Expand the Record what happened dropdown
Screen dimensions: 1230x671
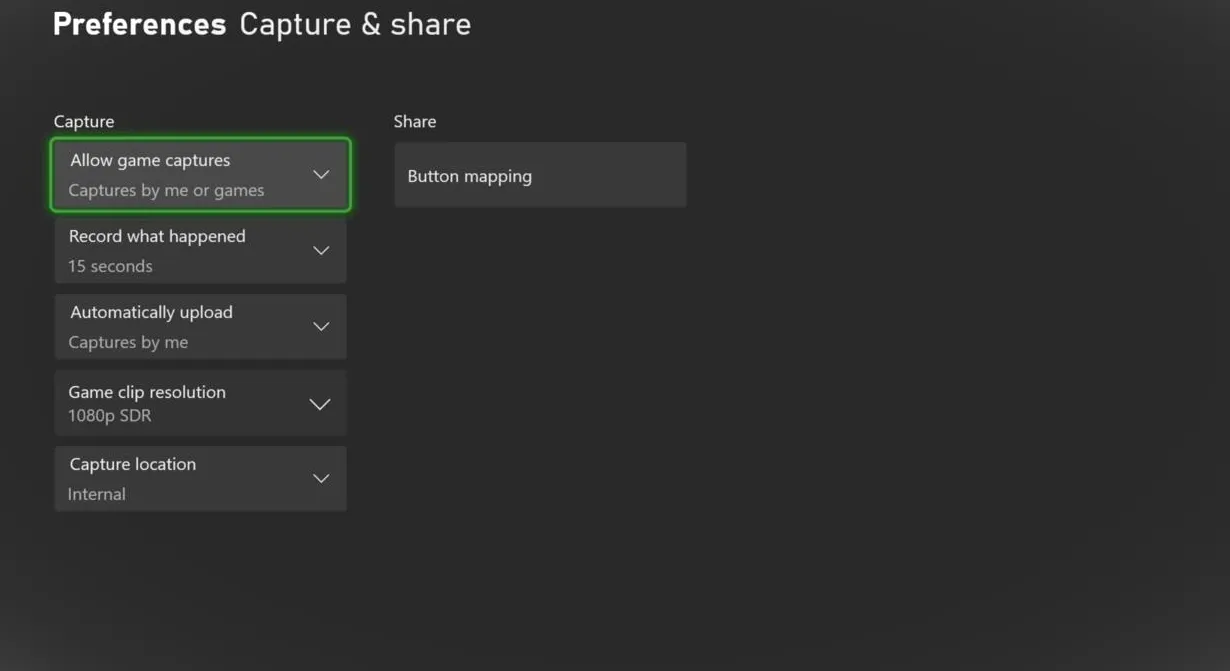click(200, 251)
